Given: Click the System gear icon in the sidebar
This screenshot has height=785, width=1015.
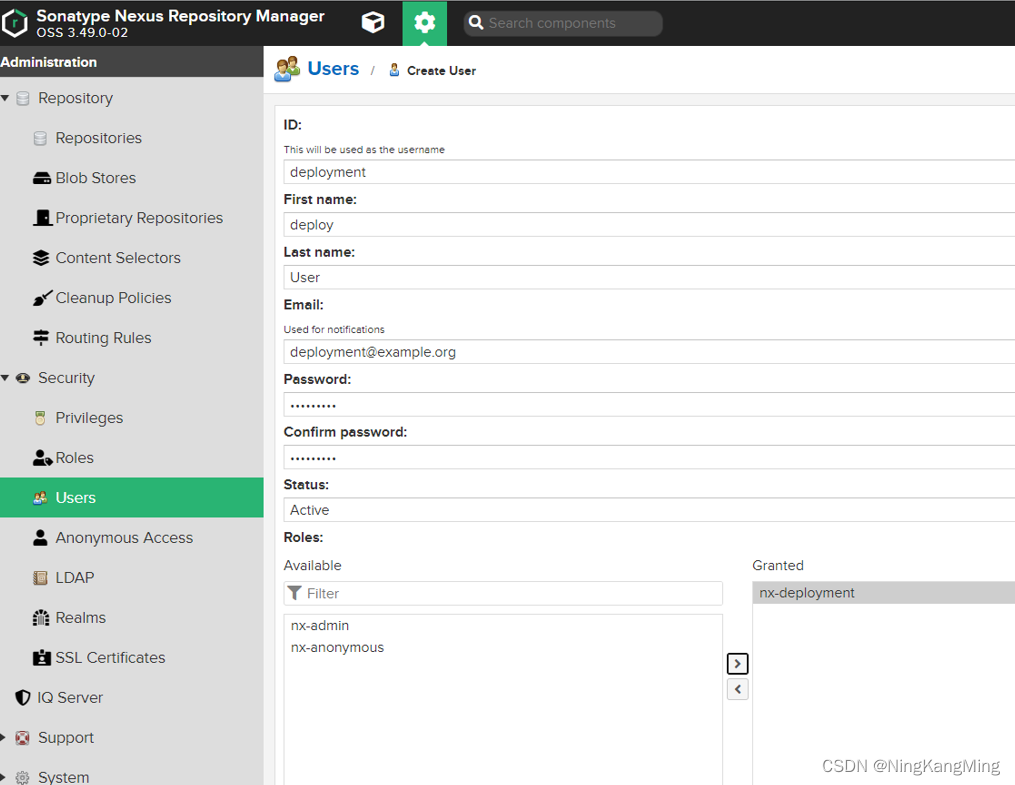Looking at the screenshot, I should [x=23, y=777].
